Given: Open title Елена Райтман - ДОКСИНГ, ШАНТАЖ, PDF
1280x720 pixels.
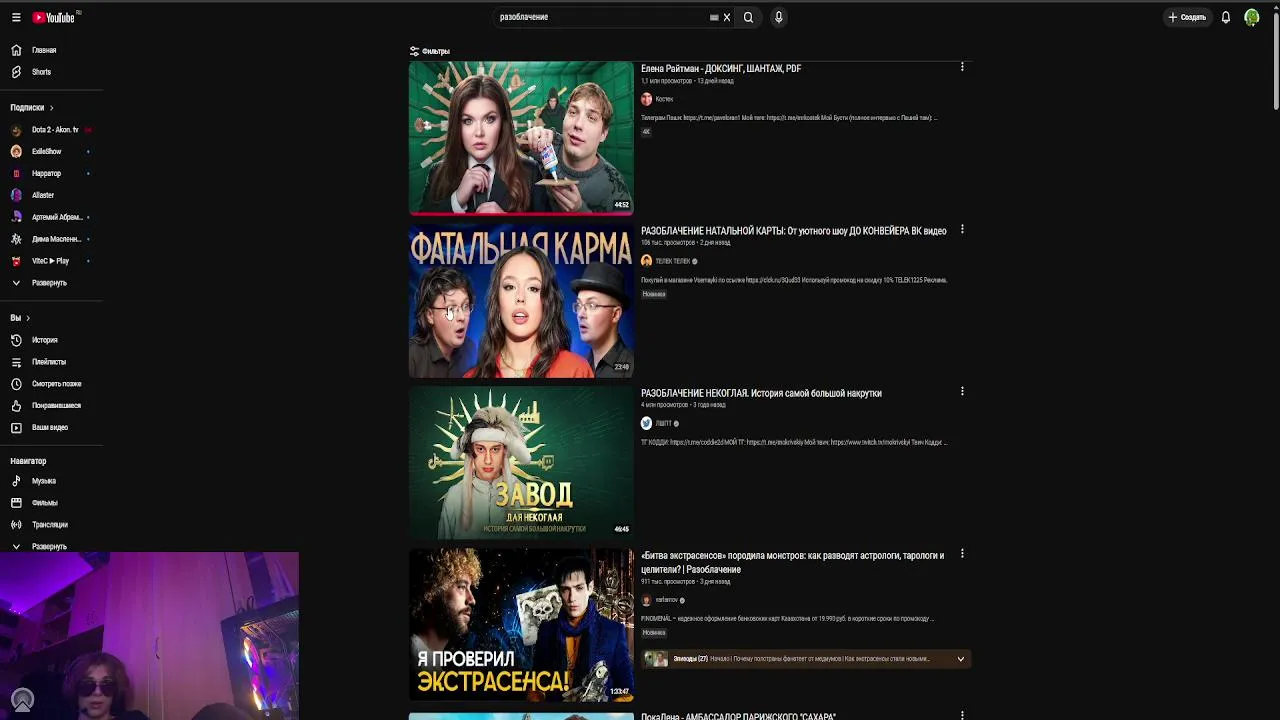Looking at the screenshot, I should 721,69.
